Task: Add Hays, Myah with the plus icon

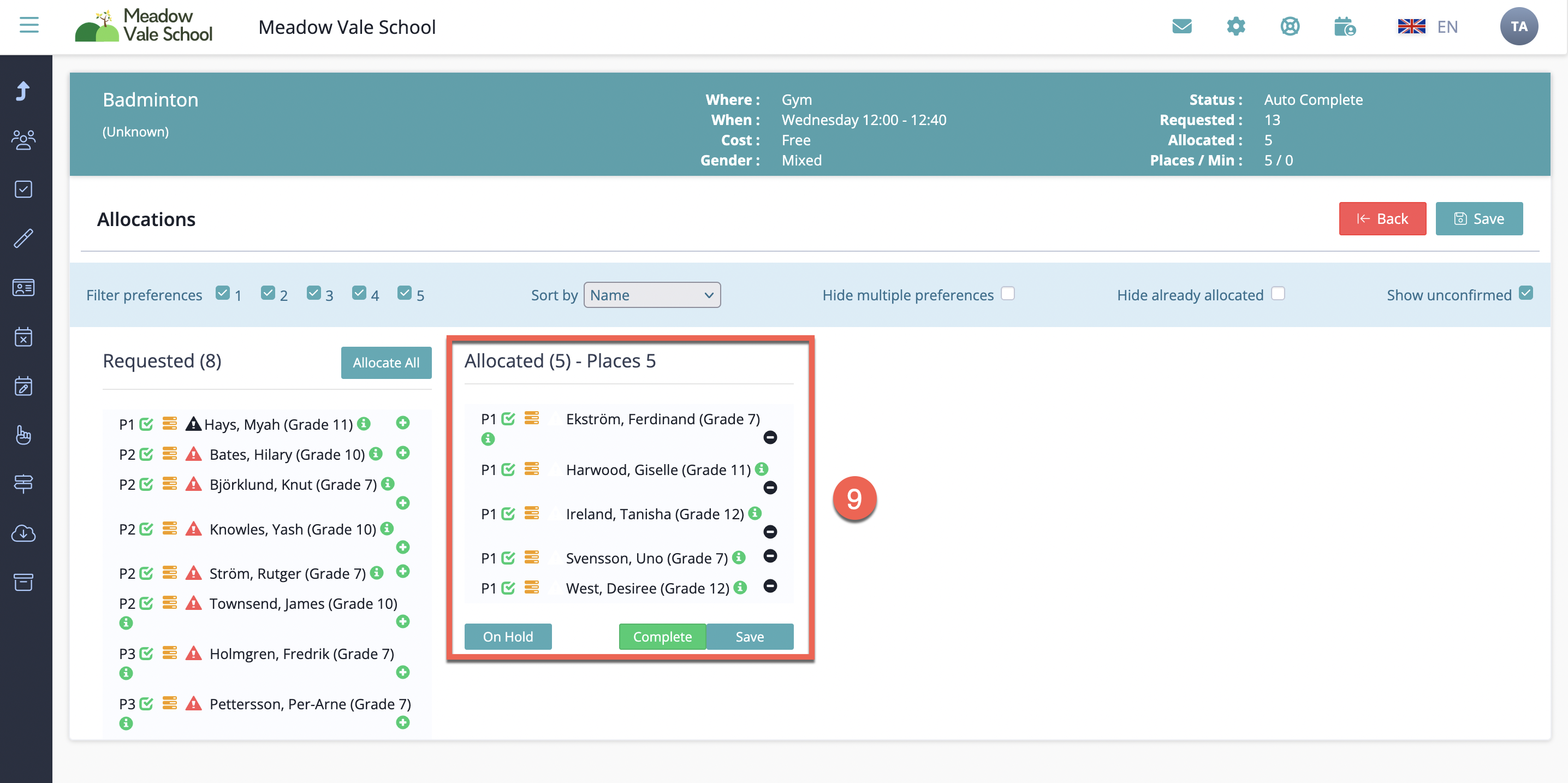Action: click(x=402, y=423)
